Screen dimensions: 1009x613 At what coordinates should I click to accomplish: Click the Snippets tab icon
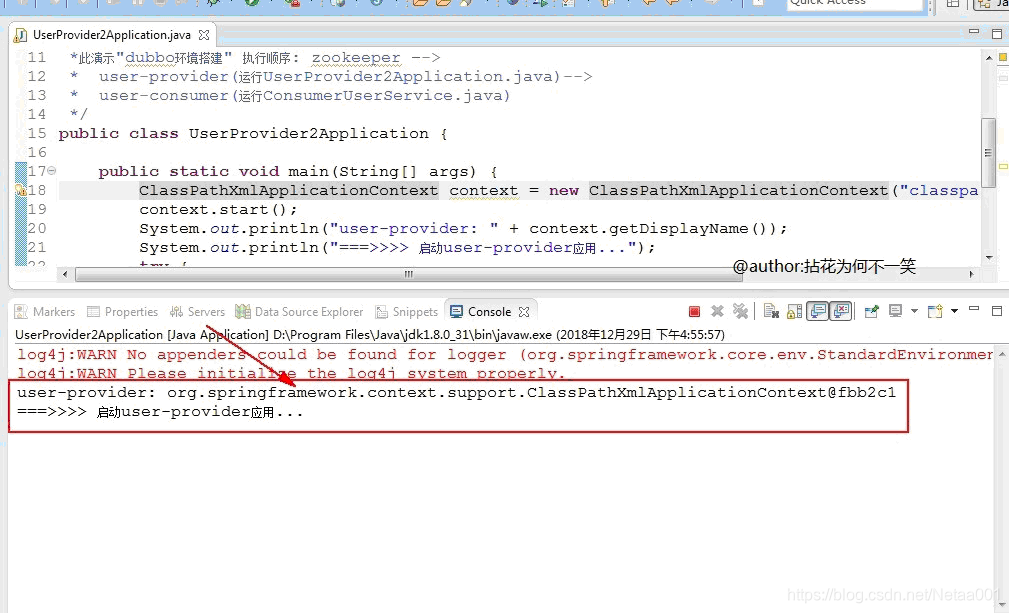pos(382,312)
